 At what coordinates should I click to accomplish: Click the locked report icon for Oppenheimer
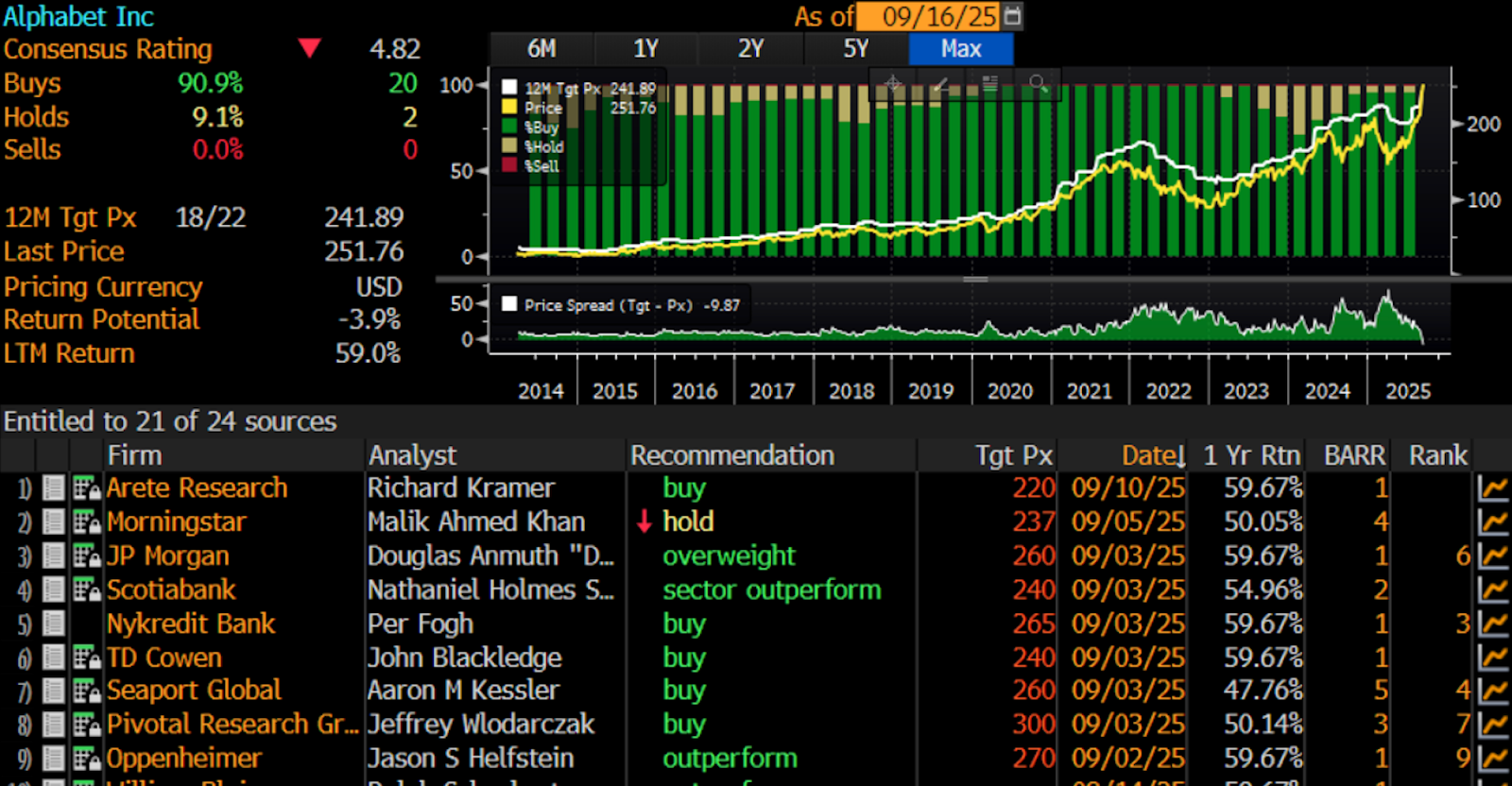coord(87,759)
